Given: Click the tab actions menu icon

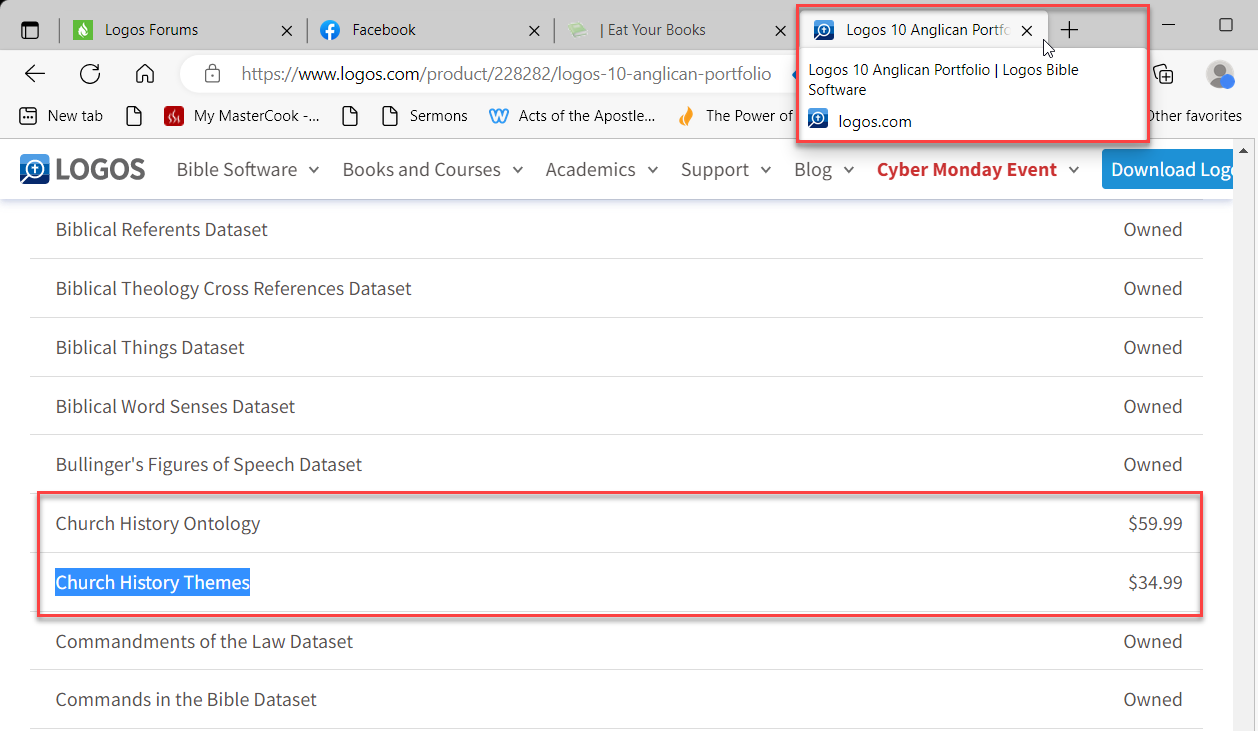Looking at the screenshot, I should [x=31, y=30].
